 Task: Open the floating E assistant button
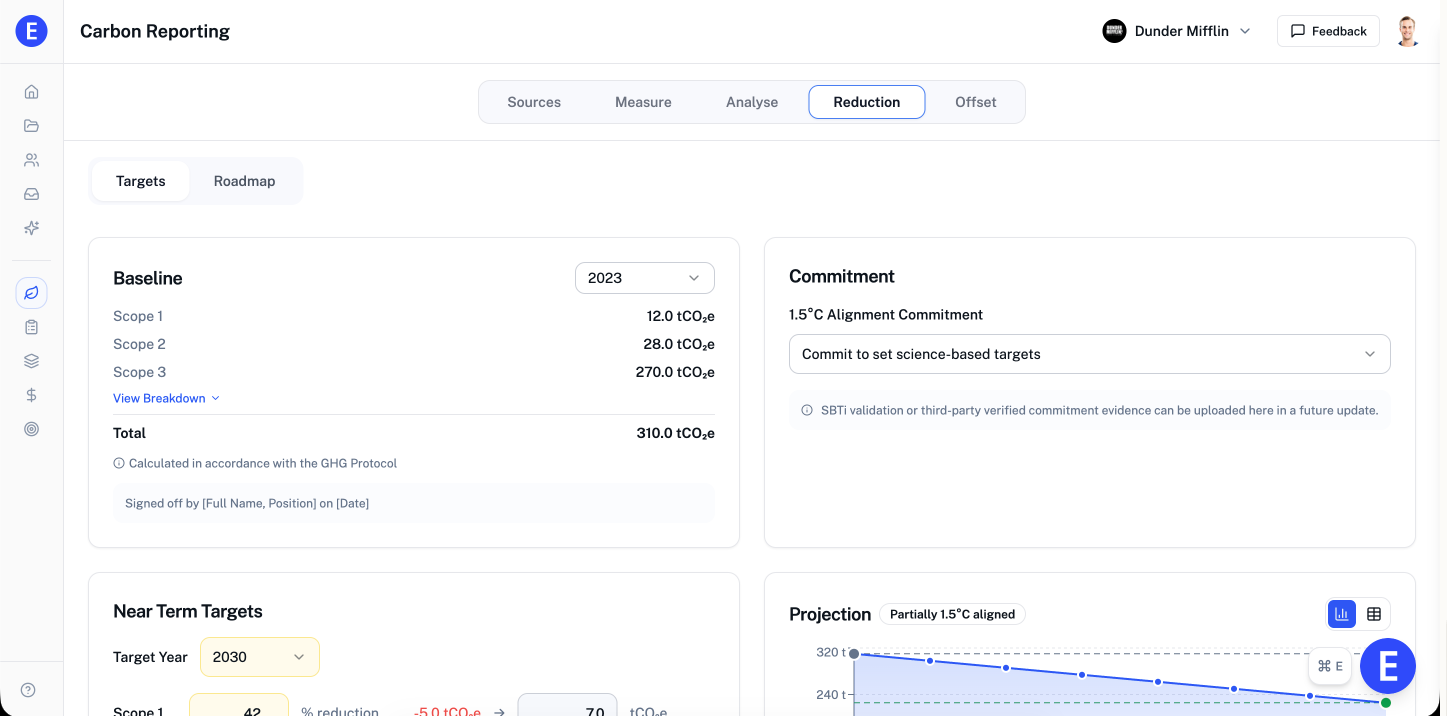pyautogui.click(x=1388, y=666)
